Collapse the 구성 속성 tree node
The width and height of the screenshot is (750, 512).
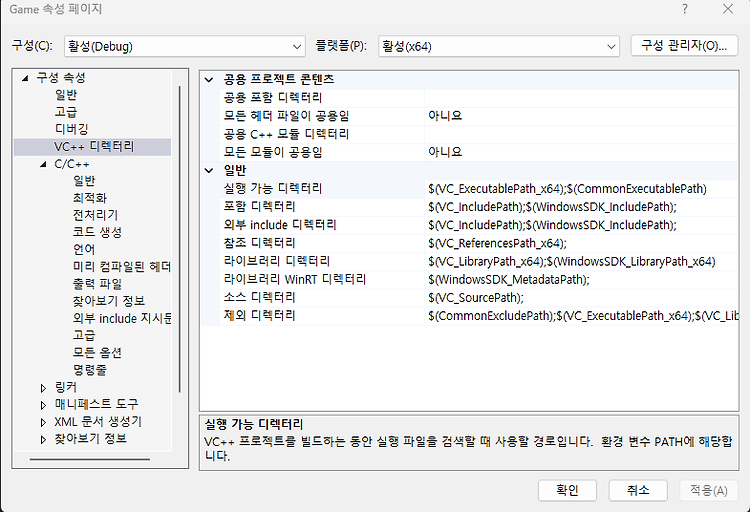coord(25,78)
